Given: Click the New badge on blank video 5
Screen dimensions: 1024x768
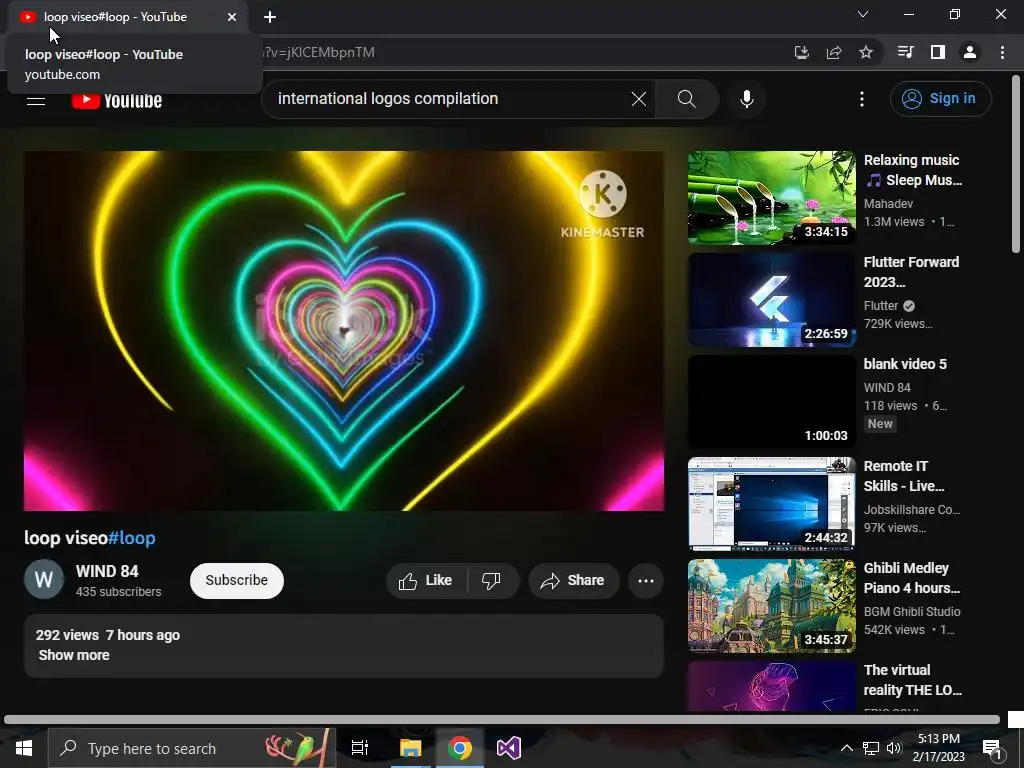Looking at the screenshot, I should (880, 424).
